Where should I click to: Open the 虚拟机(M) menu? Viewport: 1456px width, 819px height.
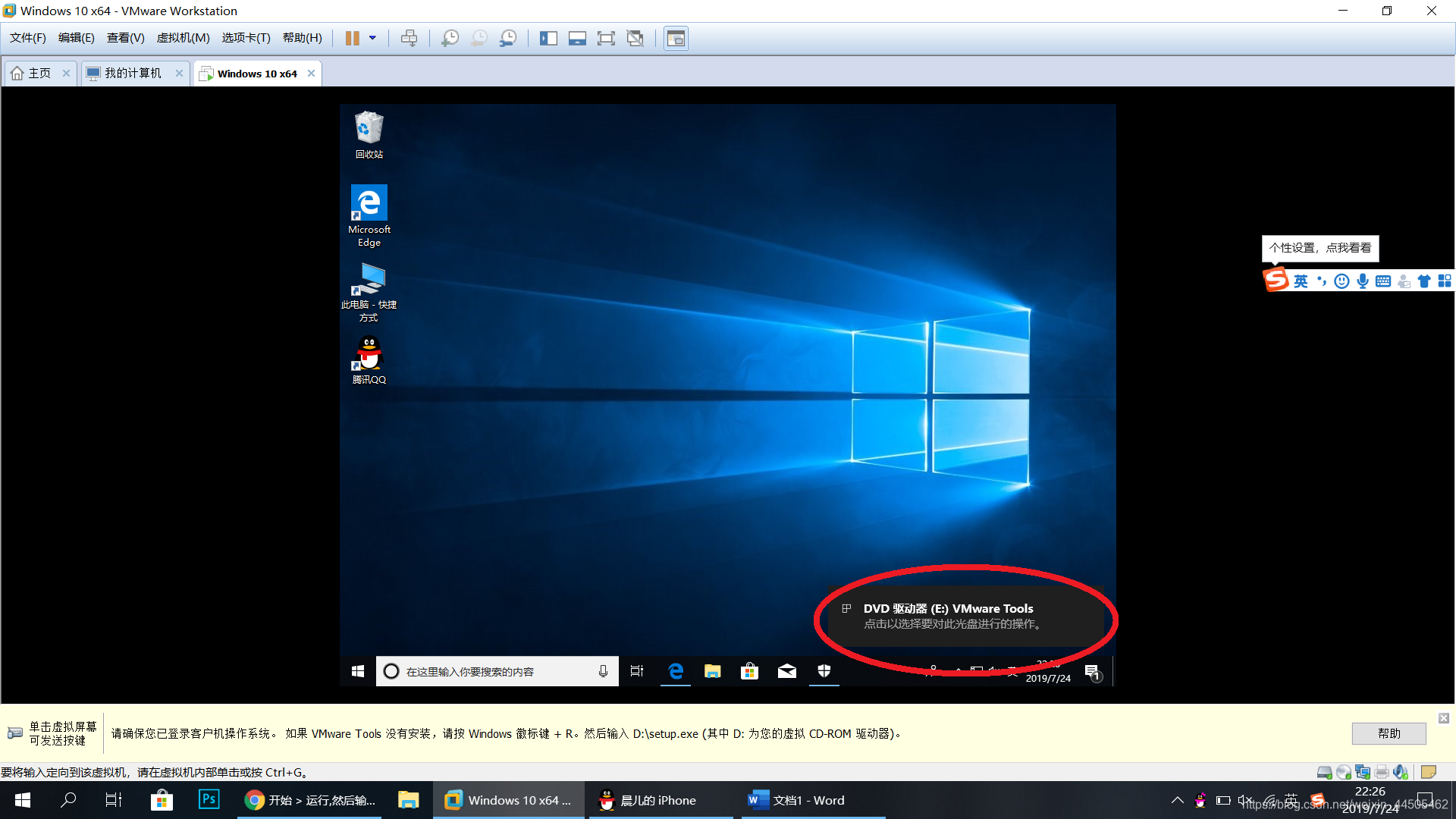pos(184,38)
